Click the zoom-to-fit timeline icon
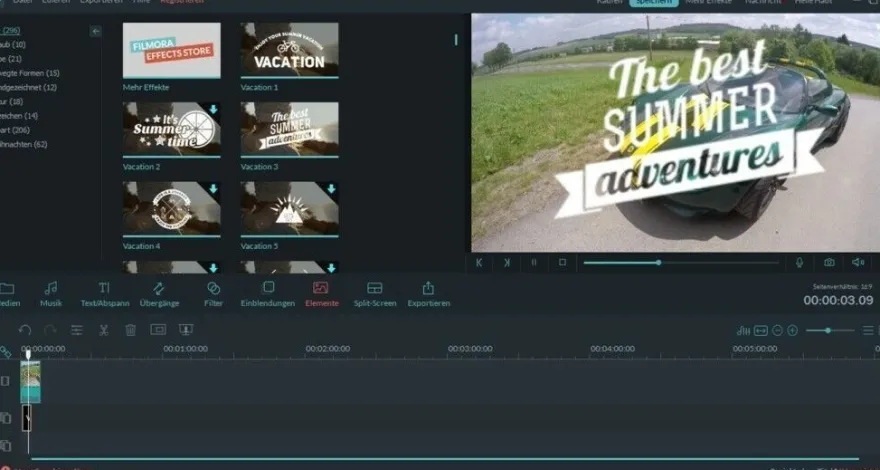The image size is (880, 470). coord(761,331)
